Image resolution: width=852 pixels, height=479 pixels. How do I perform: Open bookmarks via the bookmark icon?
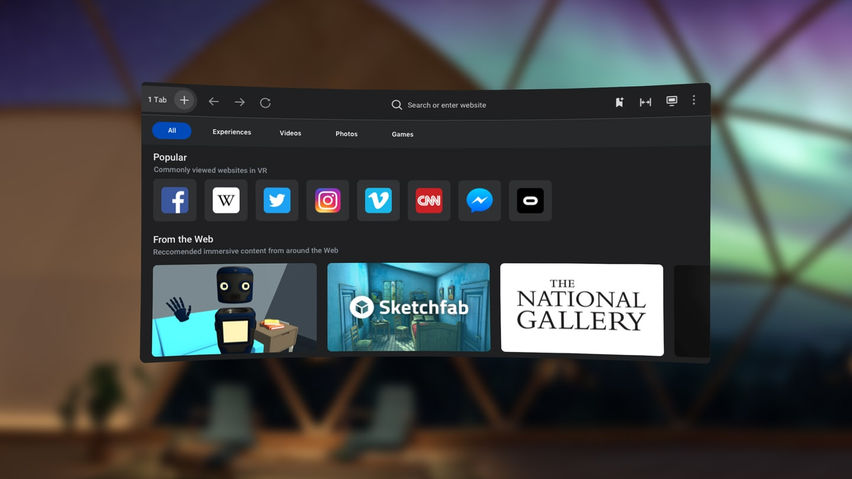tap(619, 102)
